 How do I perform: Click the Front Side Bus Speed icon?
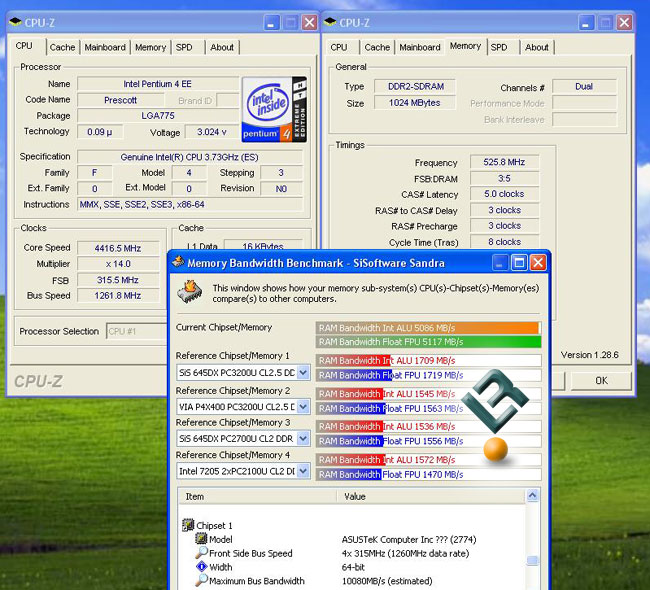201,553
